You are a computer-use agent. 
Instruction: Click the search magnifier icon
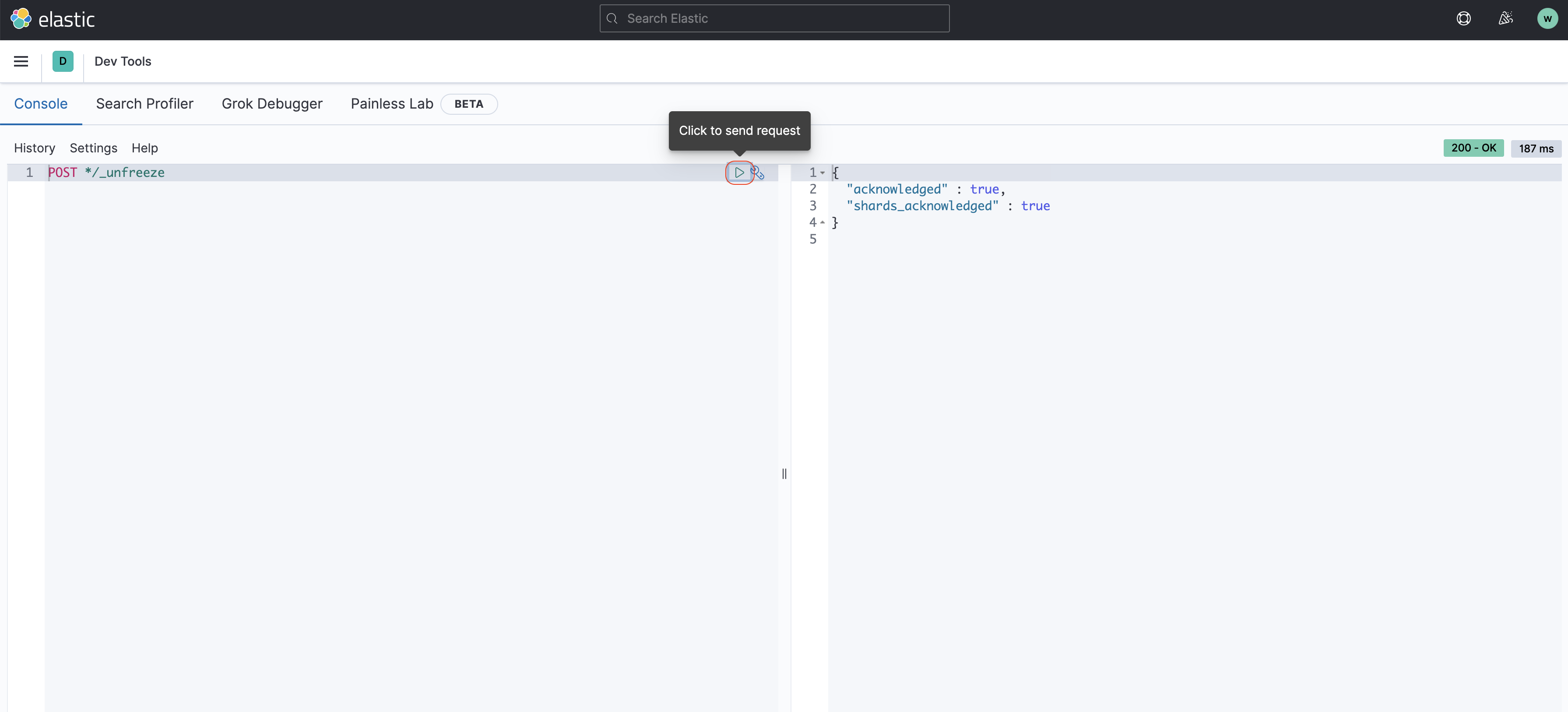[612, 18]
